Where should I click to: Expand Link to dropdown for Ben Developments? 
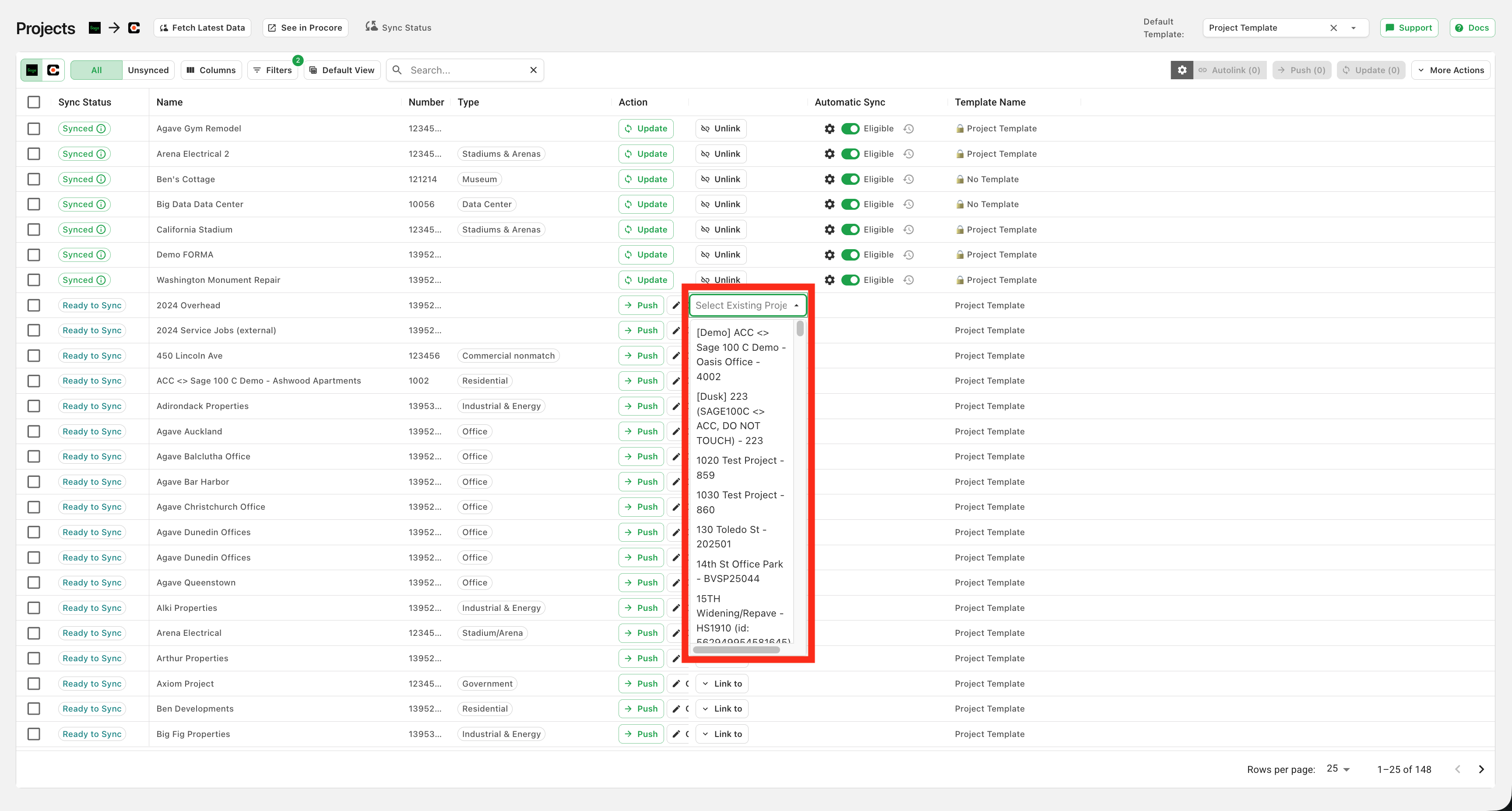pyautogui.click(x=722, y=709)
